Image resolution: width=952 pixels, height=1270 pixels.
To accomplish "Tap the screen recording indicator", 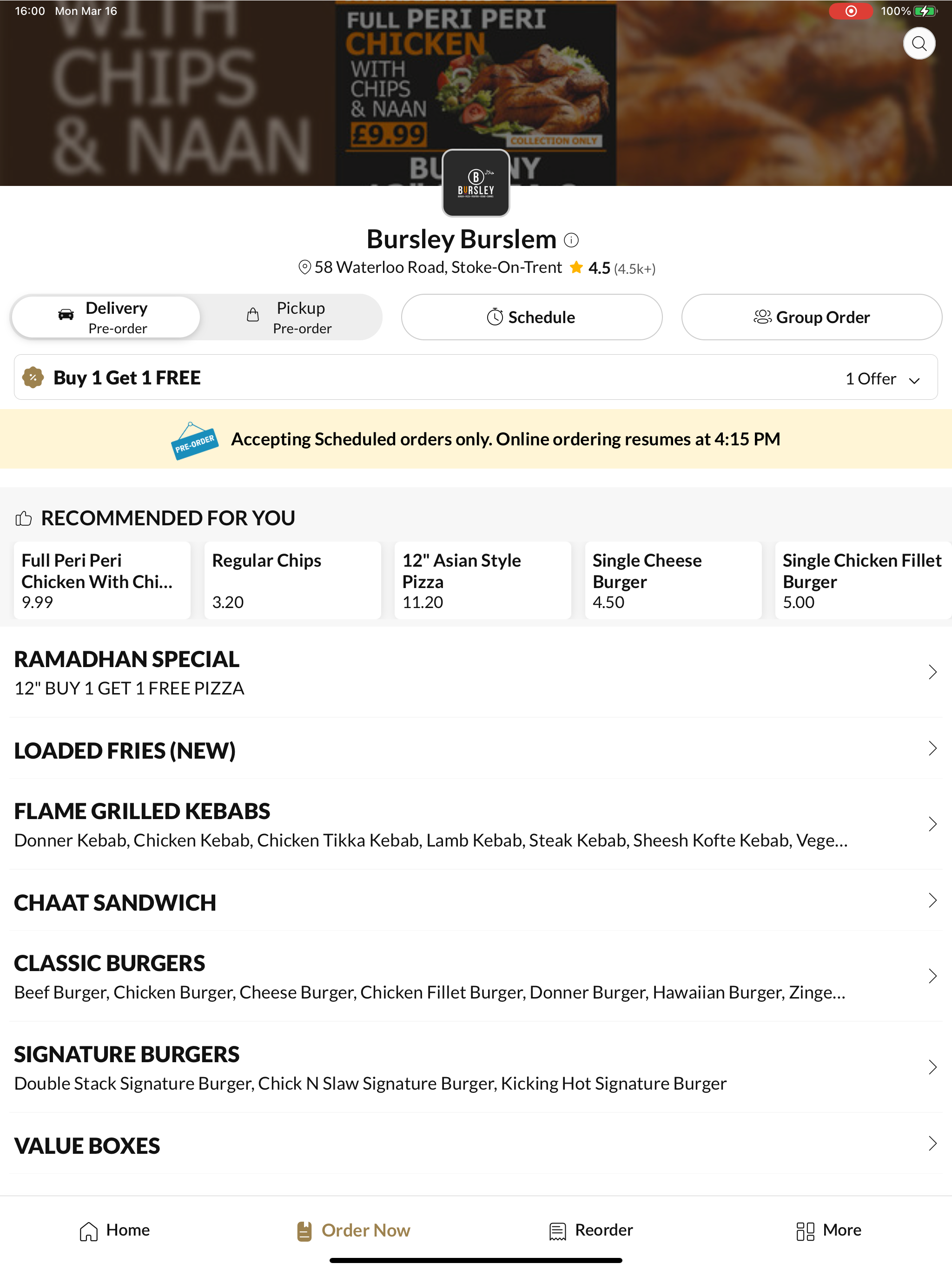I will (850, 11).
